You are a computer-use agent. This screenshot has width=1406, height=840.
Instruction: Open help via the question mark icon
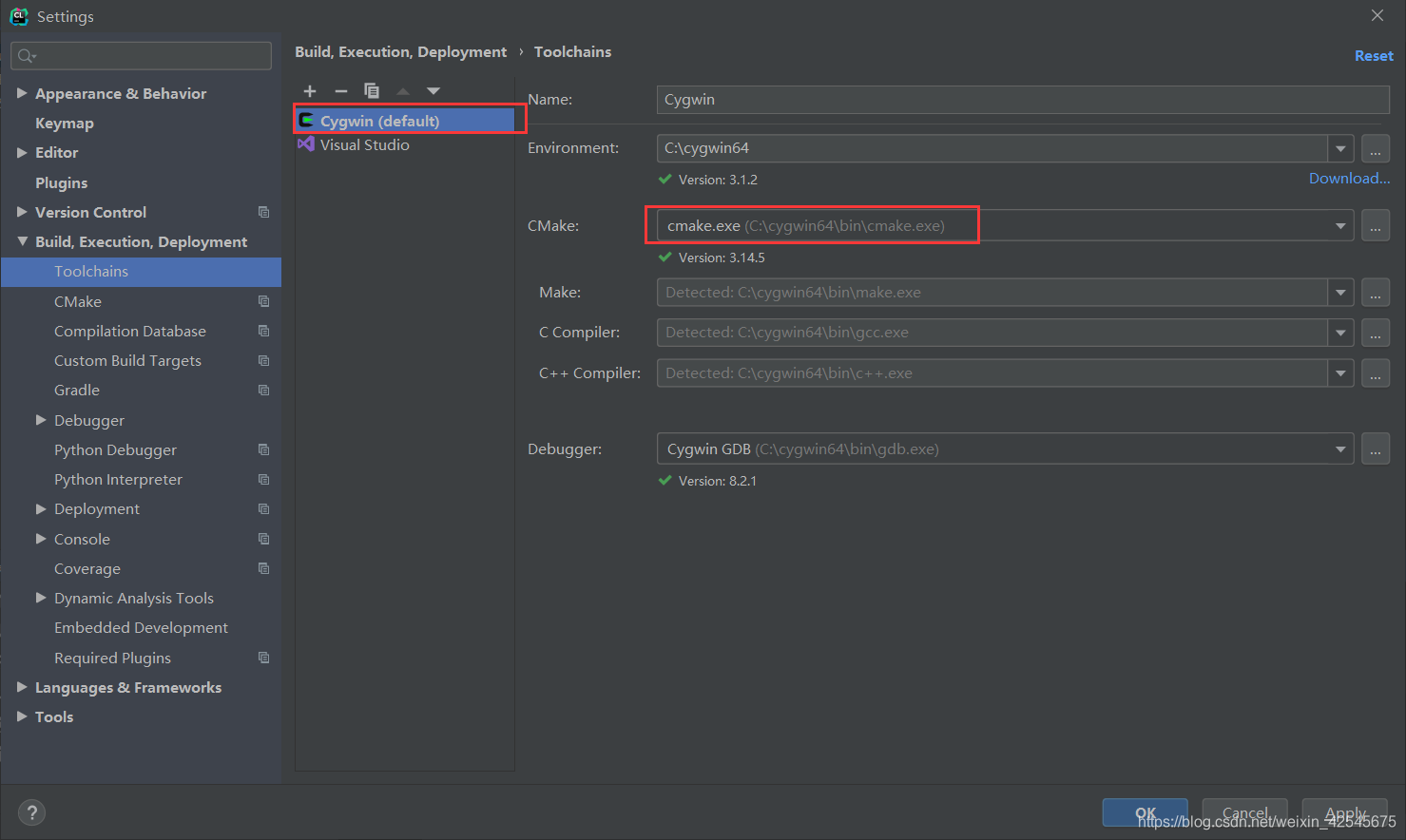point(31,812)
